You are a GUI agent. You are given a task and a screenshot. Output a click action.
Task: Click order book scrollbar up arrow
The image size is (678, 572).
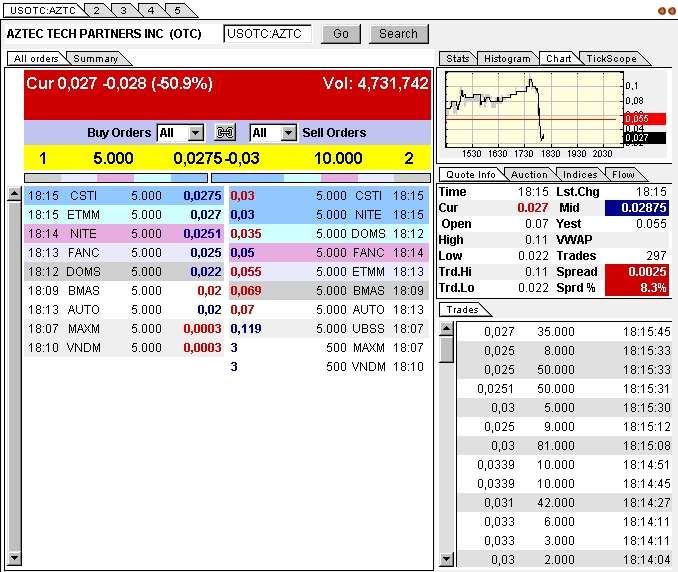point(14,194)
